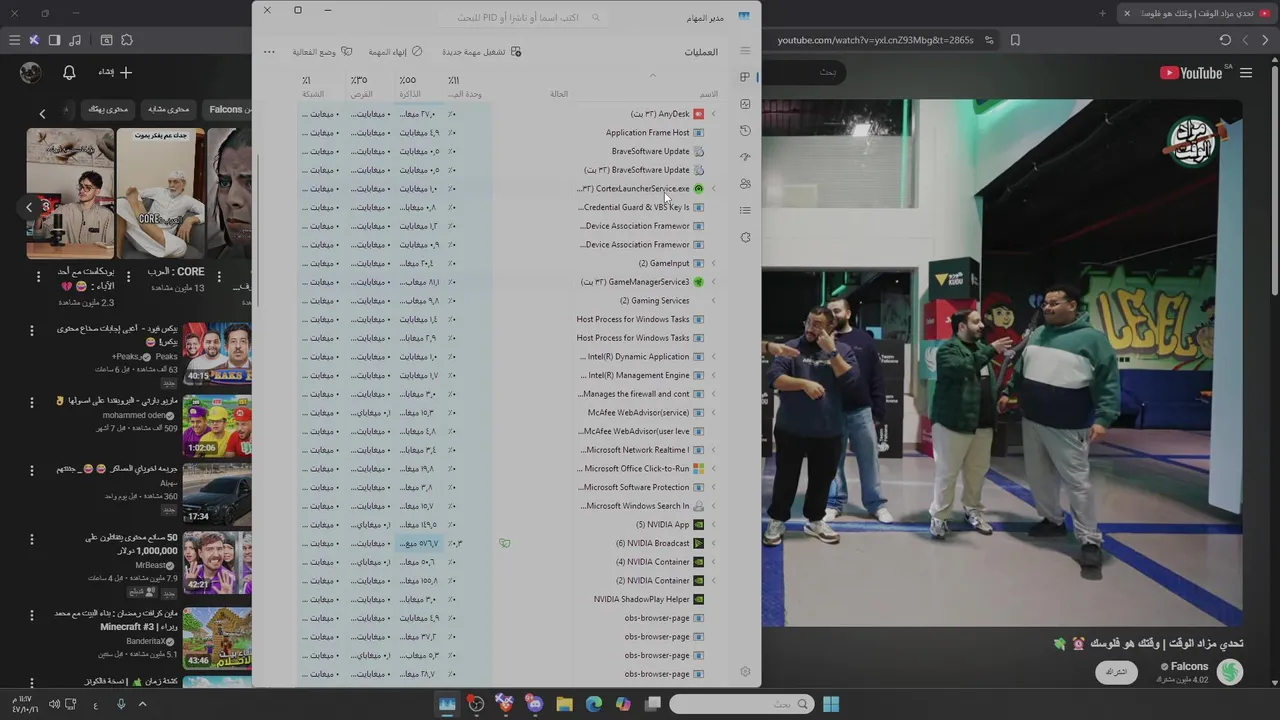Click the subscribe button under the video
Image resolution: width=1280 pixels, height=720 pixels.
tap(1116, 672)
